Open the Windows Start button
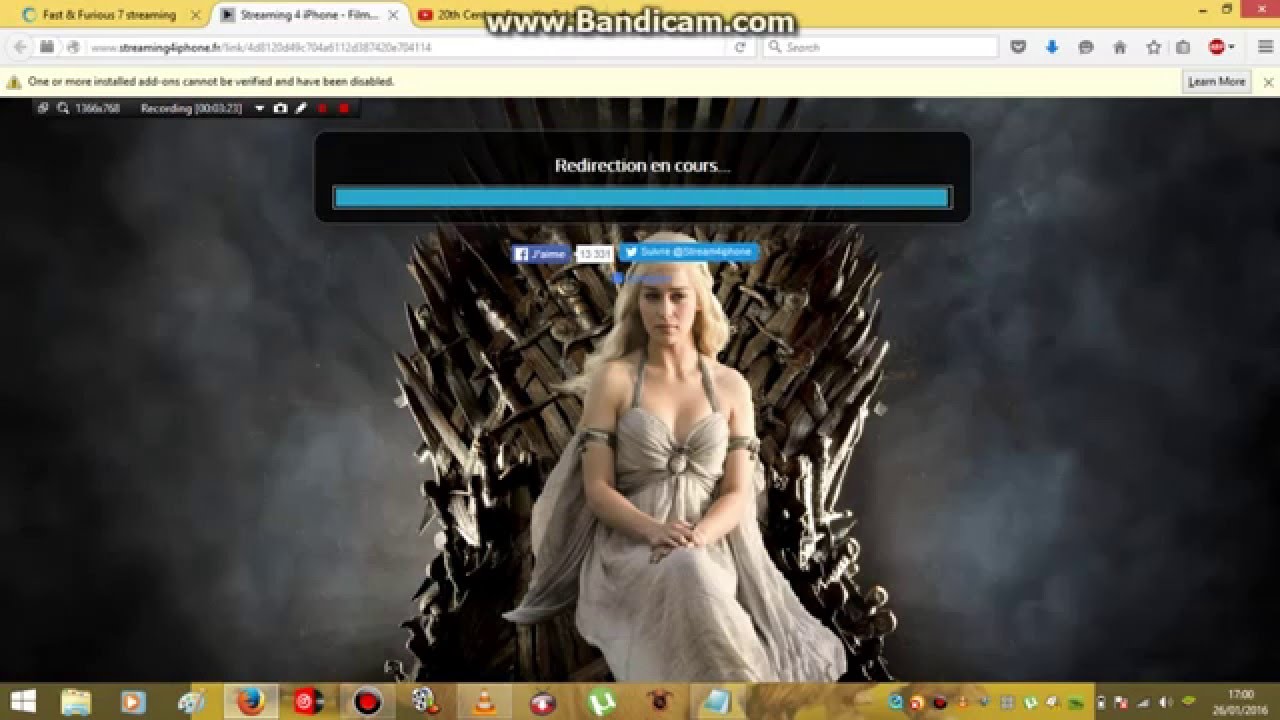1280x720 pixels. [23, 702]
